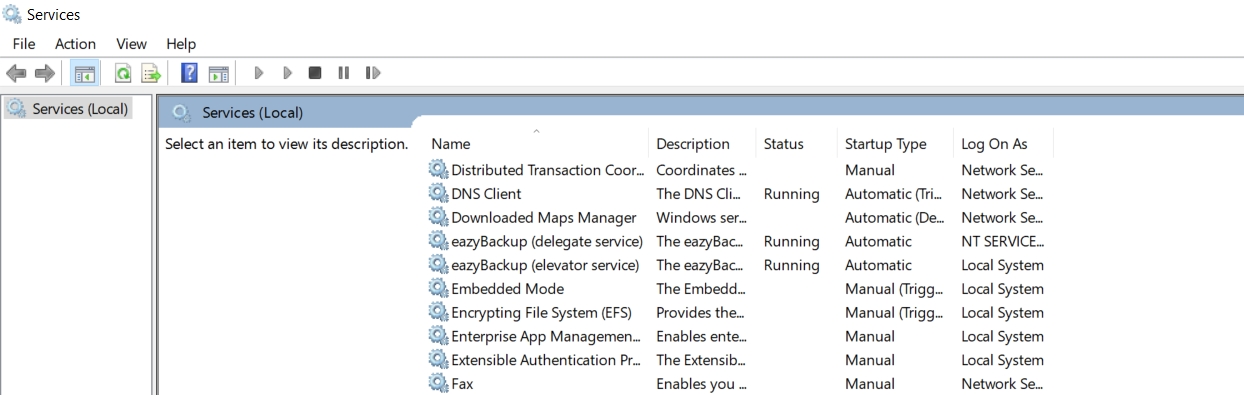Viewport: 1244px width, 395px height.
Task: Click the Refresh toolbar icon
Action: [123, 73]
